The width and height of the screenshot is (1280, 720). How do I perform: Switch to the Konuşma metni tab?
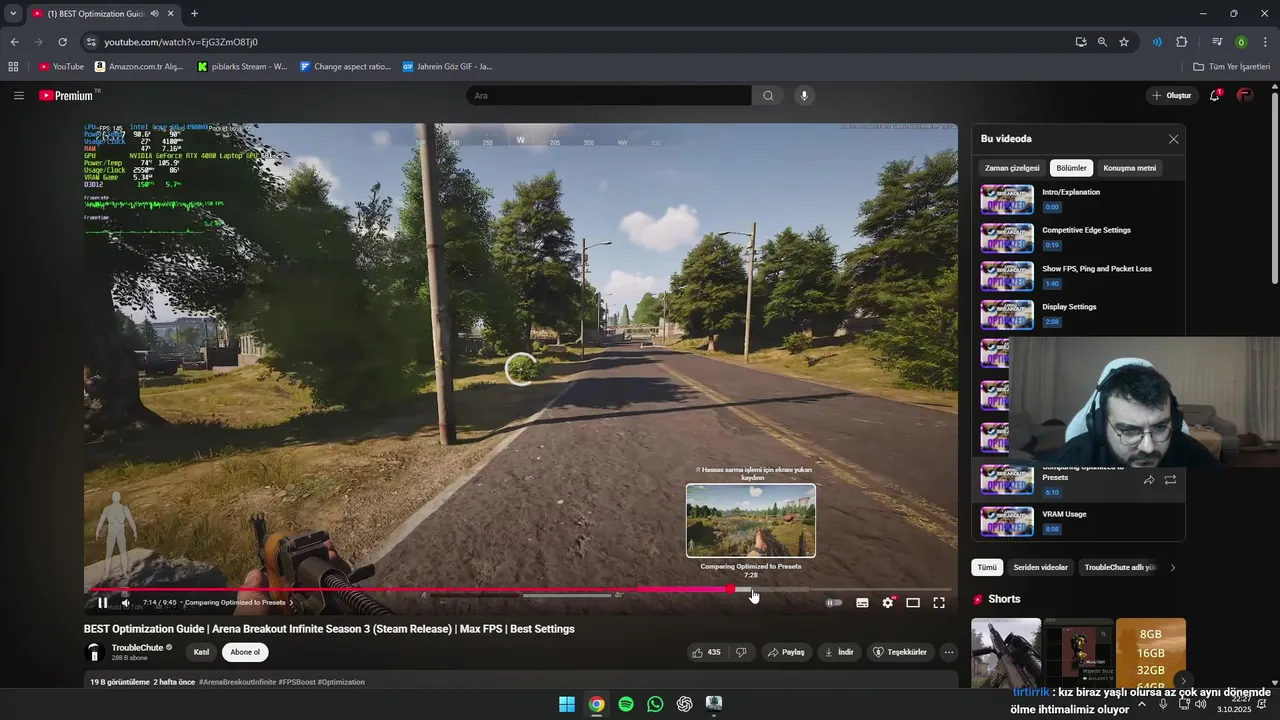click(x=1130, y=168)
